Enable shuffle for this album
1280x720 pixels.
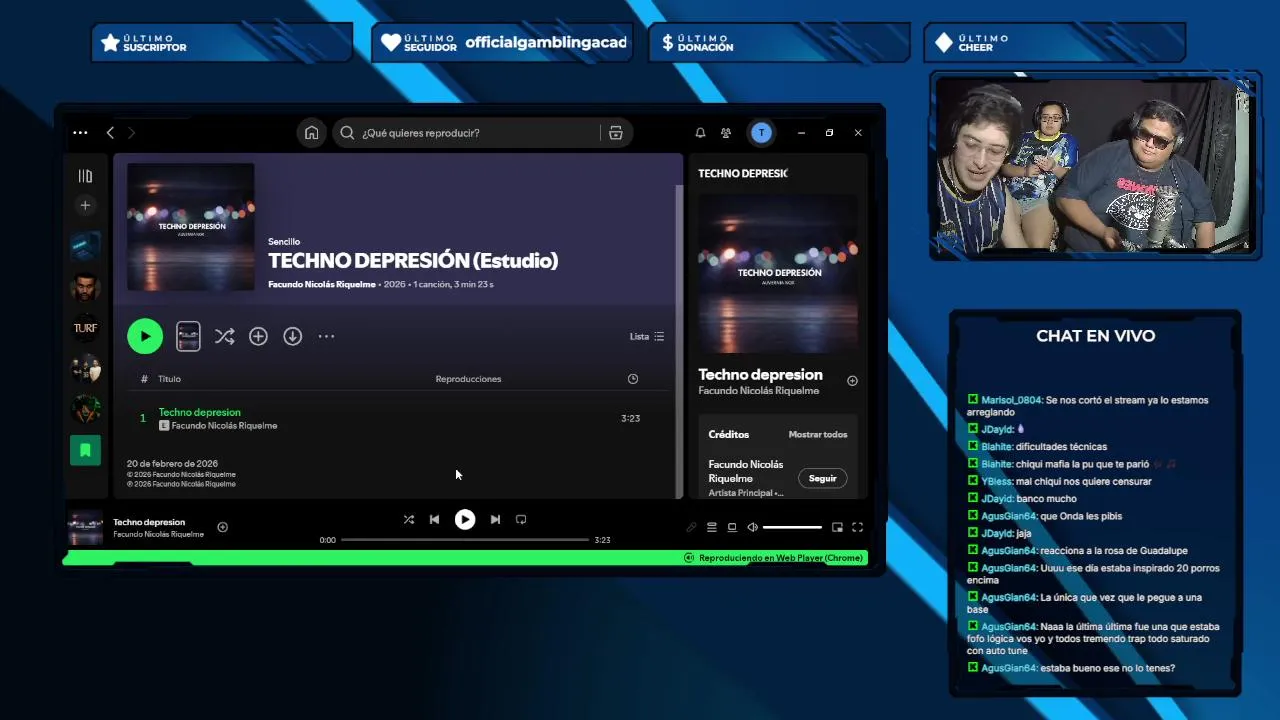point(224,337)
